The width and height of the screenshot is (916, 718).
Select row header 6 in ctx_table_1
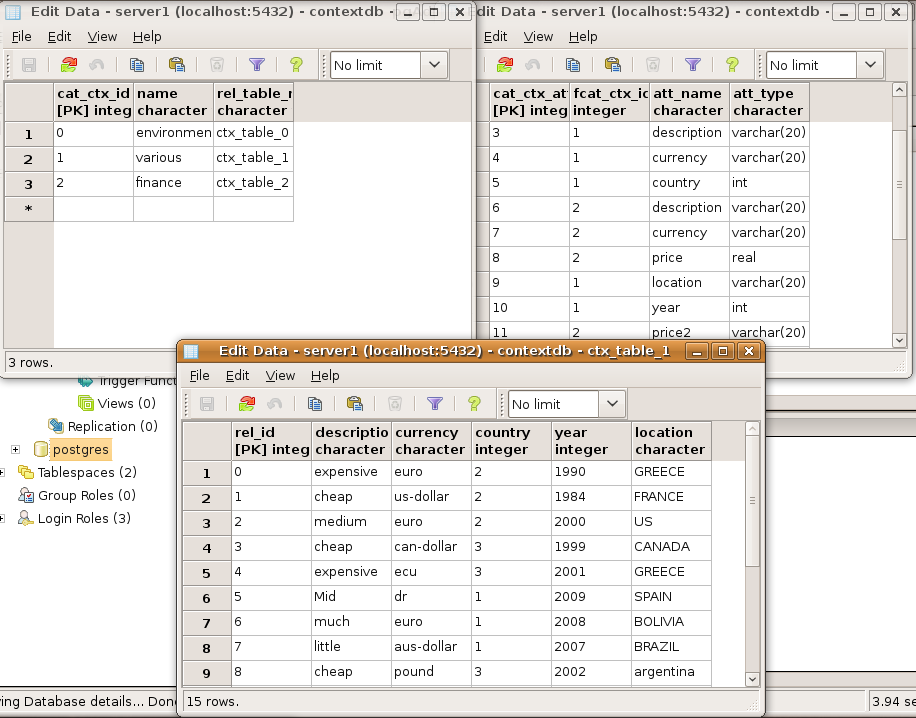pyautogui.click(x=206, y=598)
